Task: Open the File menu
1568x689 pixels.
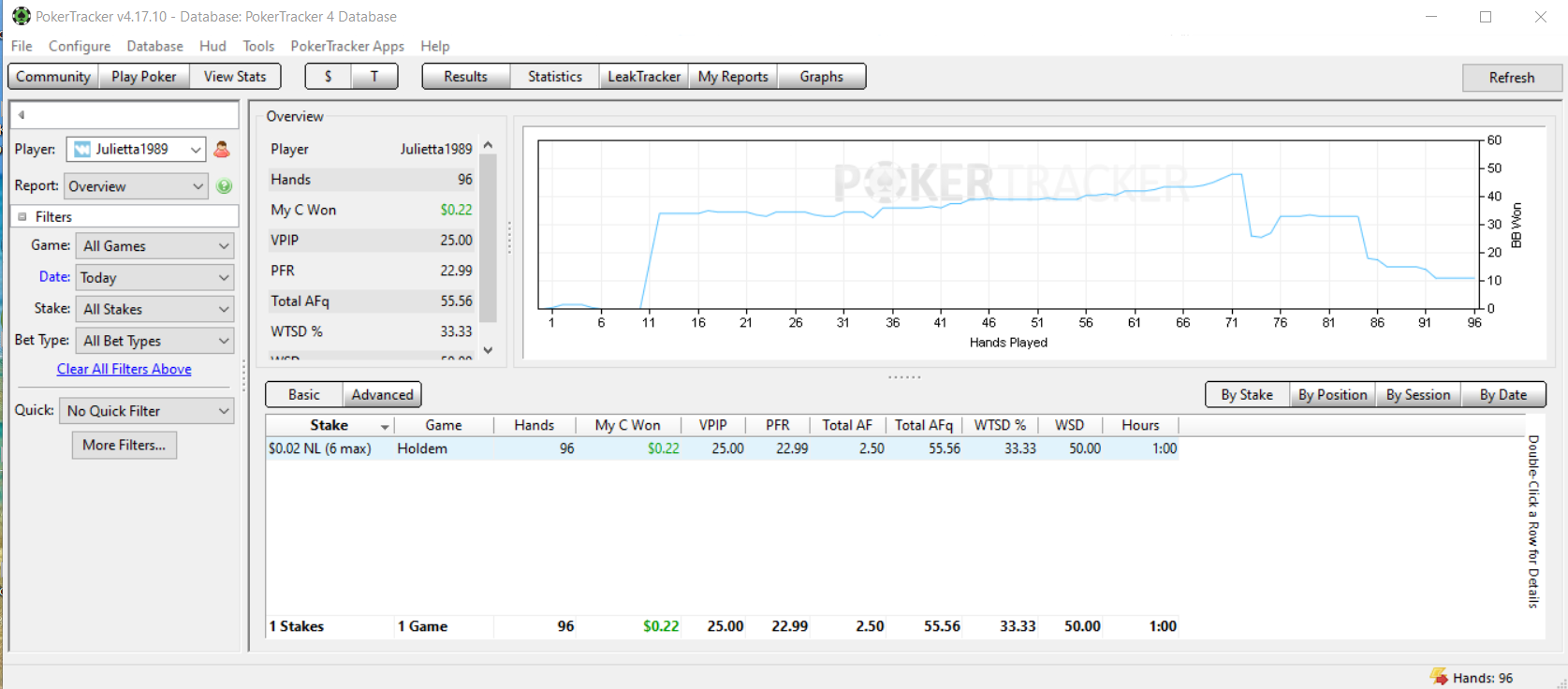Action: 22,46
